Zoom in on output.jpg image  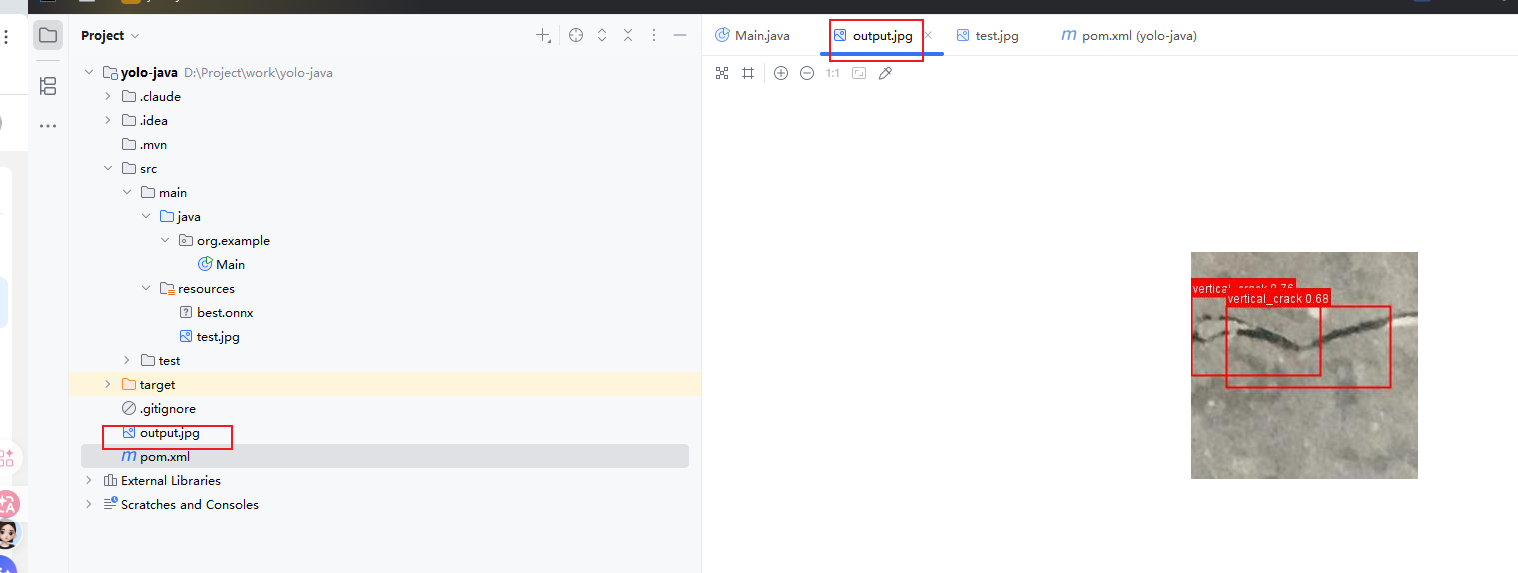point(781,73)
